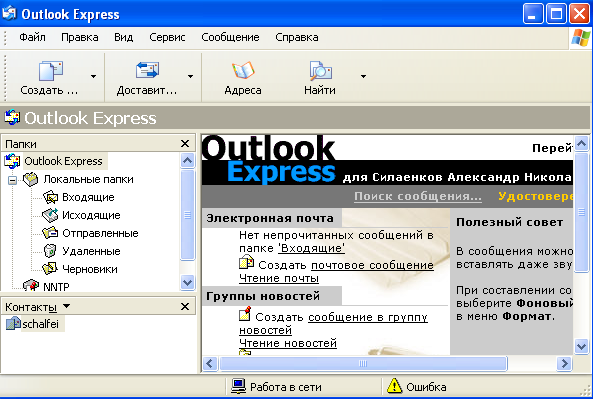The width and height of the screenshot is (593, 399).
Task: Click Outlook Express icon in folder banner
Action: [12, 117]
